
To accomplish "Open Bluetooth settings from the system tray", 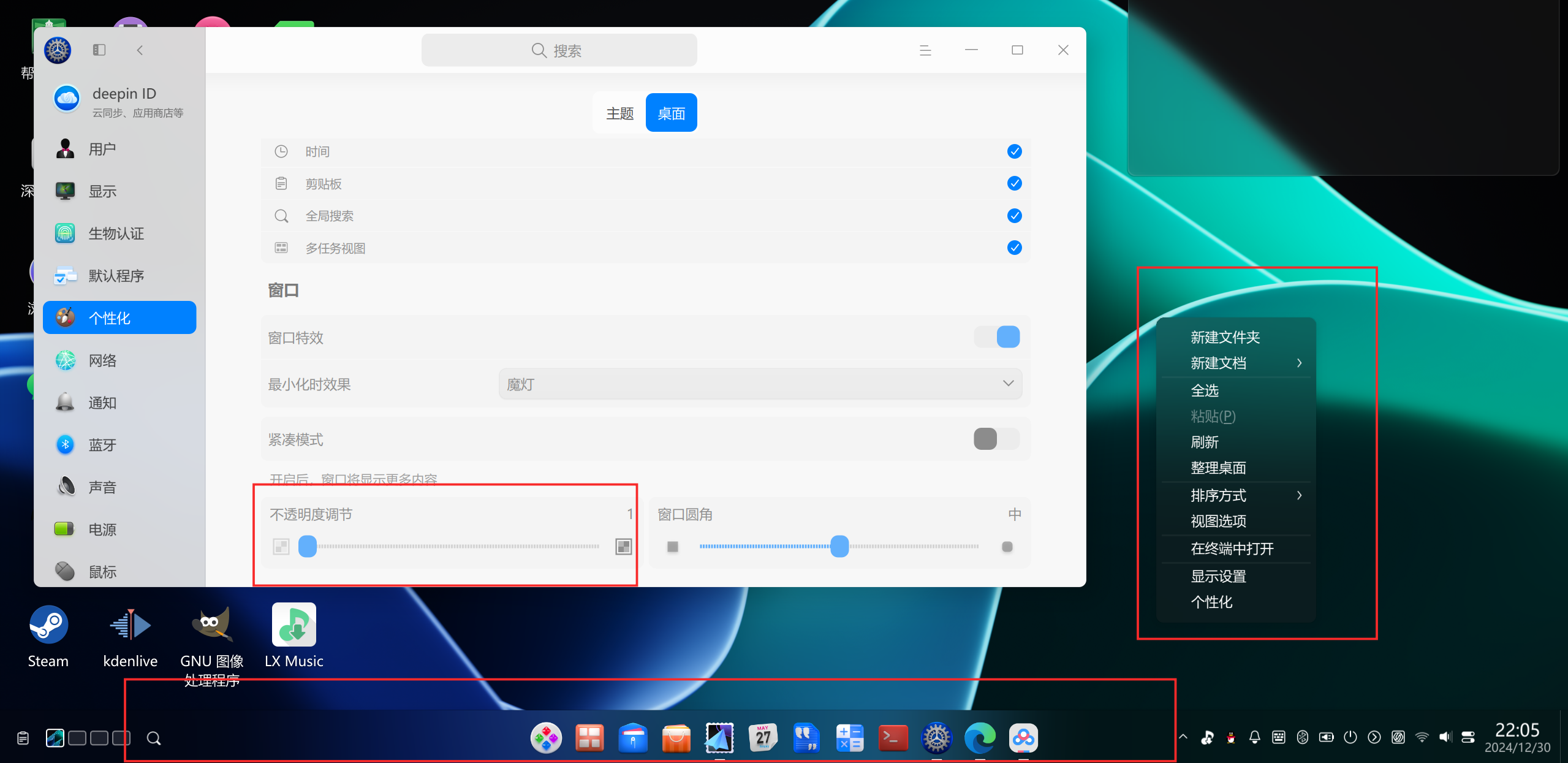I will [1303, 737].
